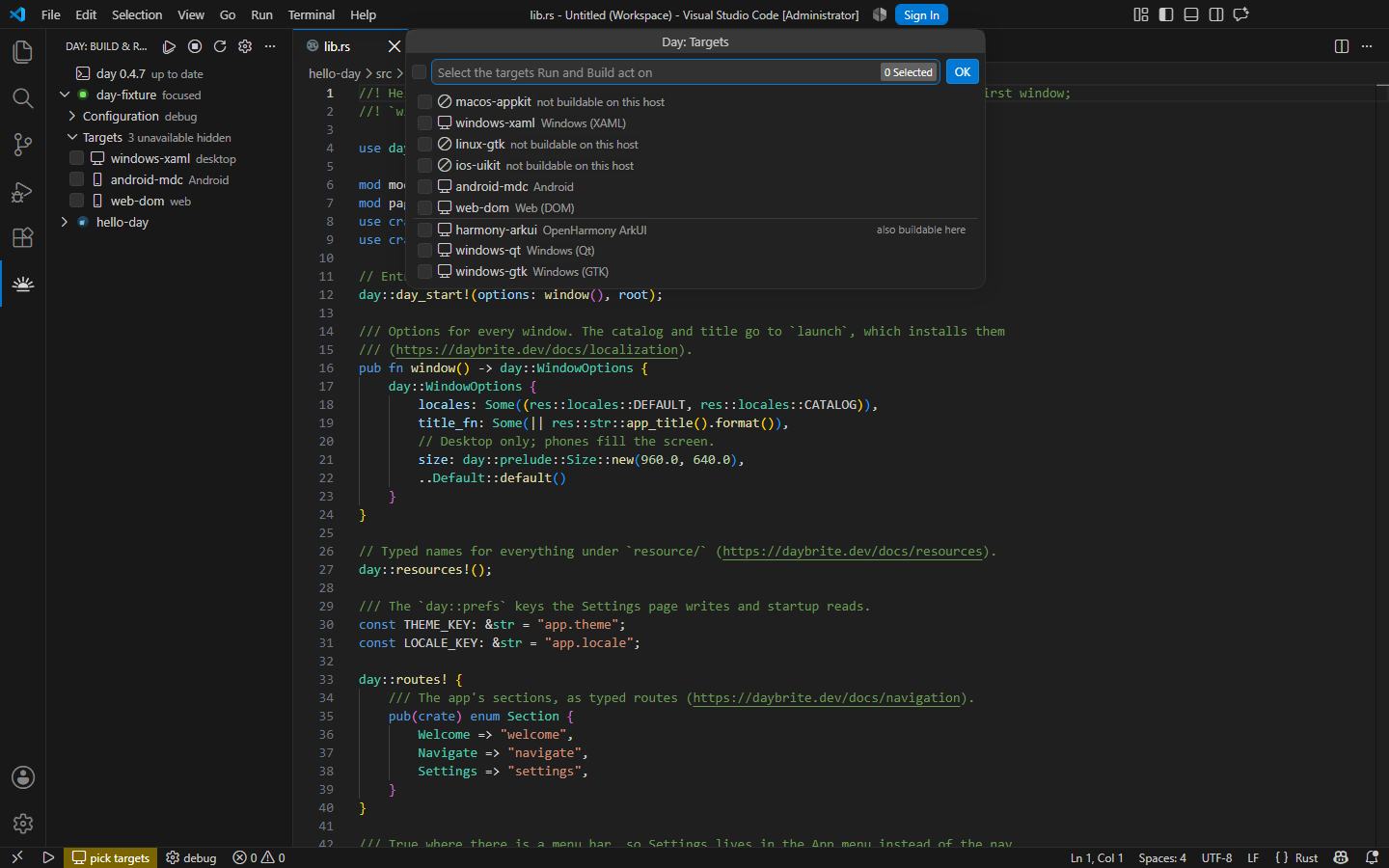Viewport: 1389px width, 868px height.
Task: Open the Run and Debug view
Action: tap(23, 191)
